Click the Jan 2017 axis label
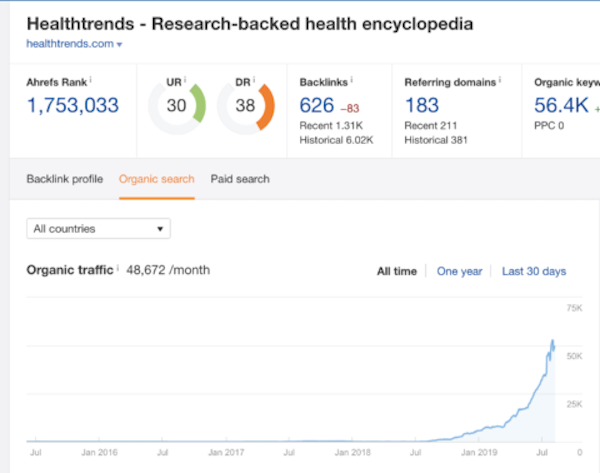Viewport: 600px width, 473px height. click(x=226, y=452)
